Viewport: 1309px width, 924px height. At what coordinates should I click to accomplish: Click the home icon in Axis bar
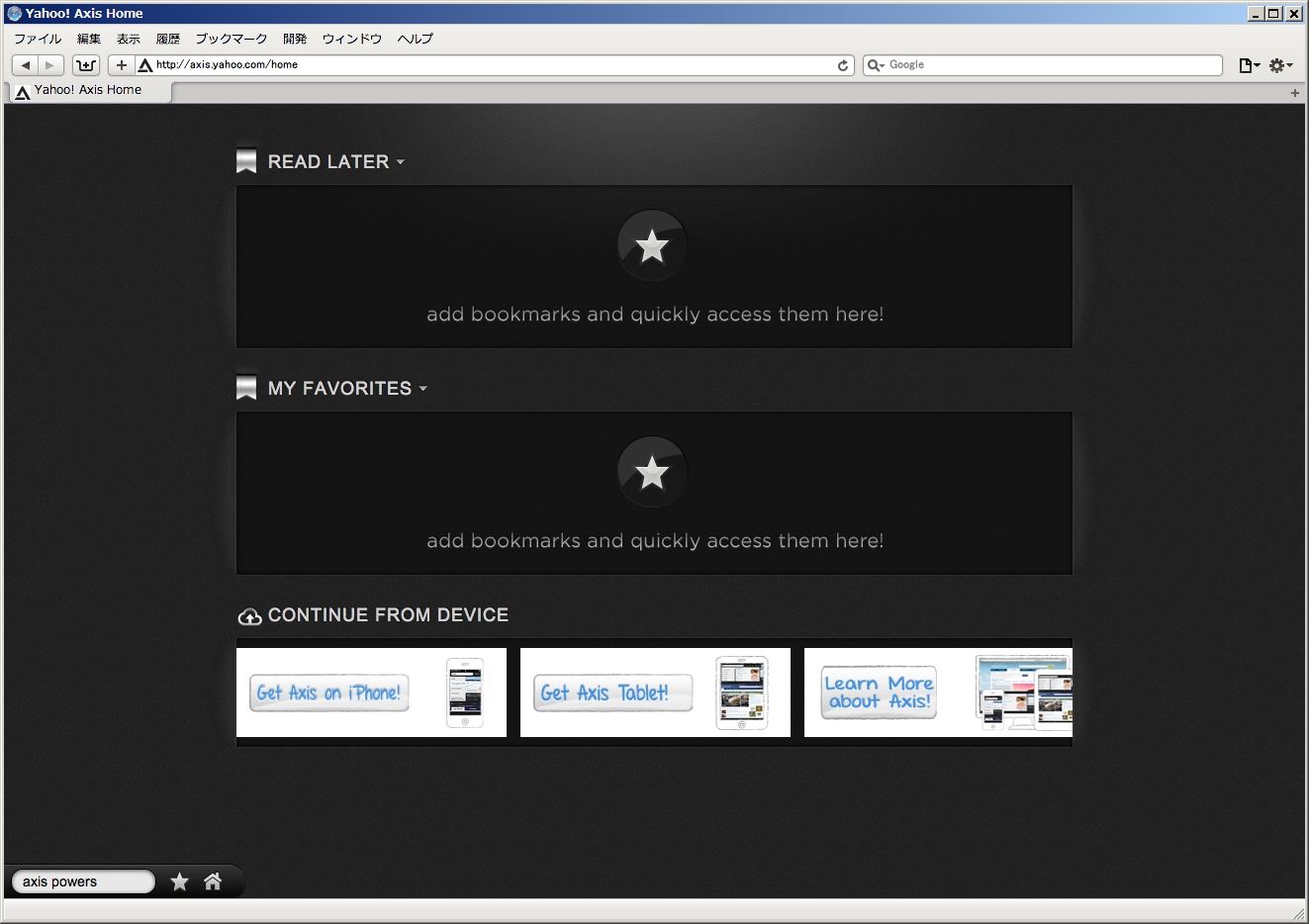[213, 881]
